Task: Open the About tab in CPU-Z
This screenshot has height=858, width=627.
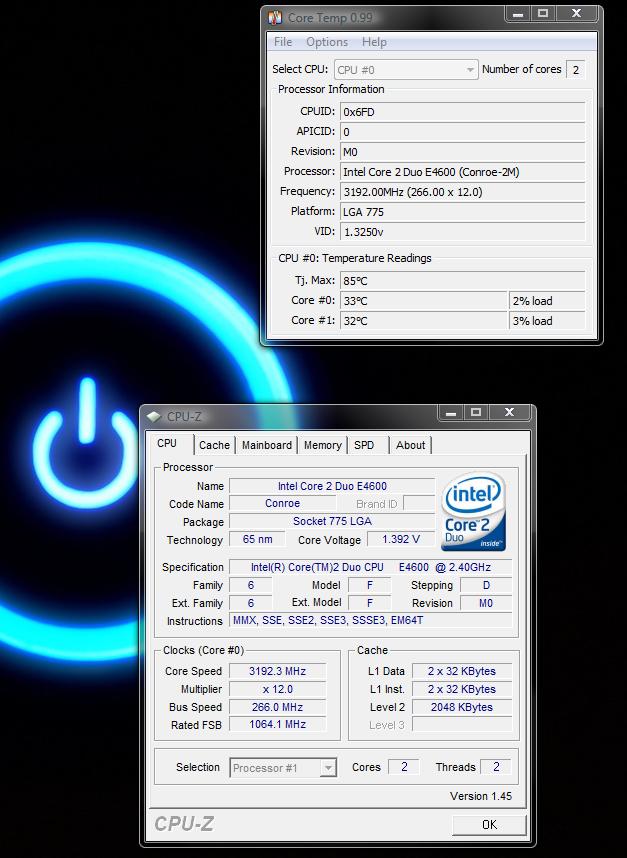Action: pos(410,445)
